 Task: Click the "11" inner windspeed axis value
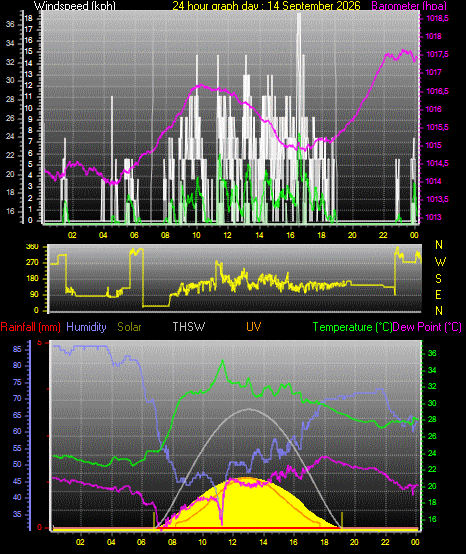[x=29, y=97]
